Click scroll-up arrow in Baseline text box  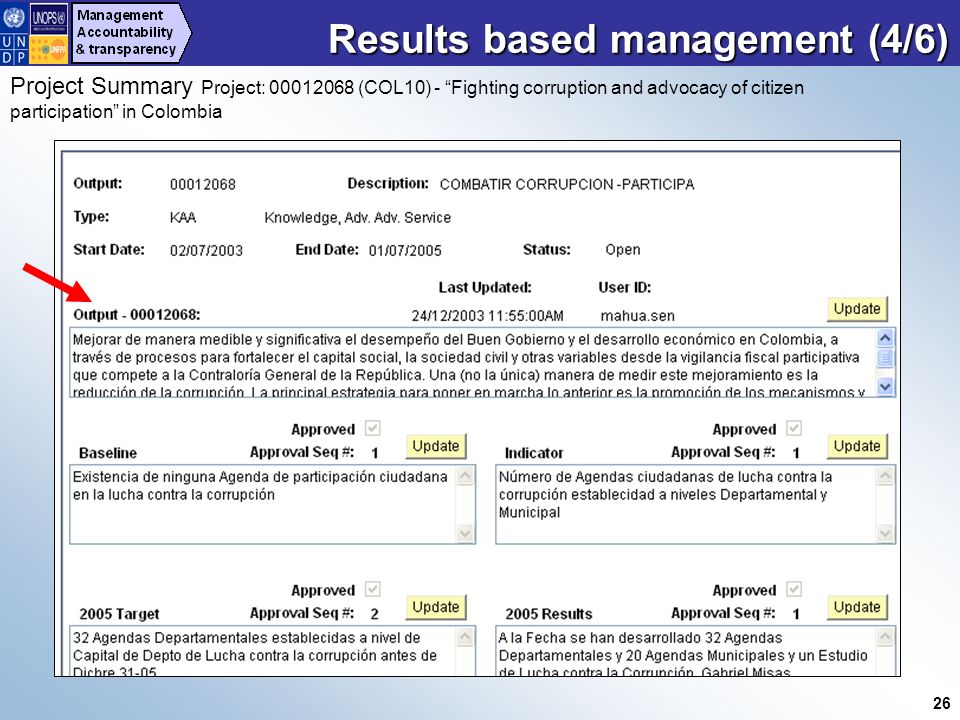tap(465, 475)
